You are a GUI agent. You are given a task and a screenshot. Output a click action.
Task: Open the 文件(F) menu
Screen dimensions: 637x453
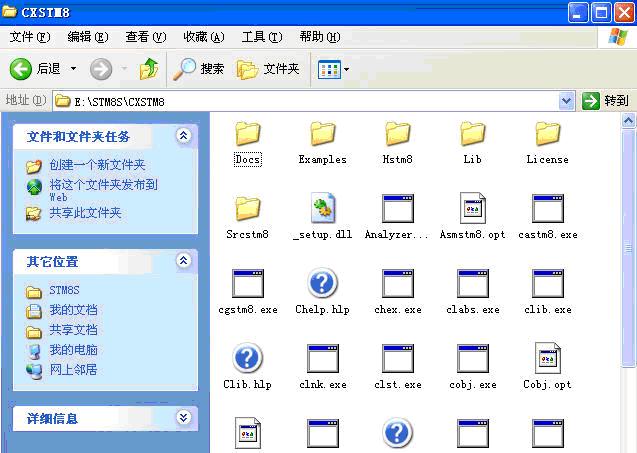(x=30, y=37)
